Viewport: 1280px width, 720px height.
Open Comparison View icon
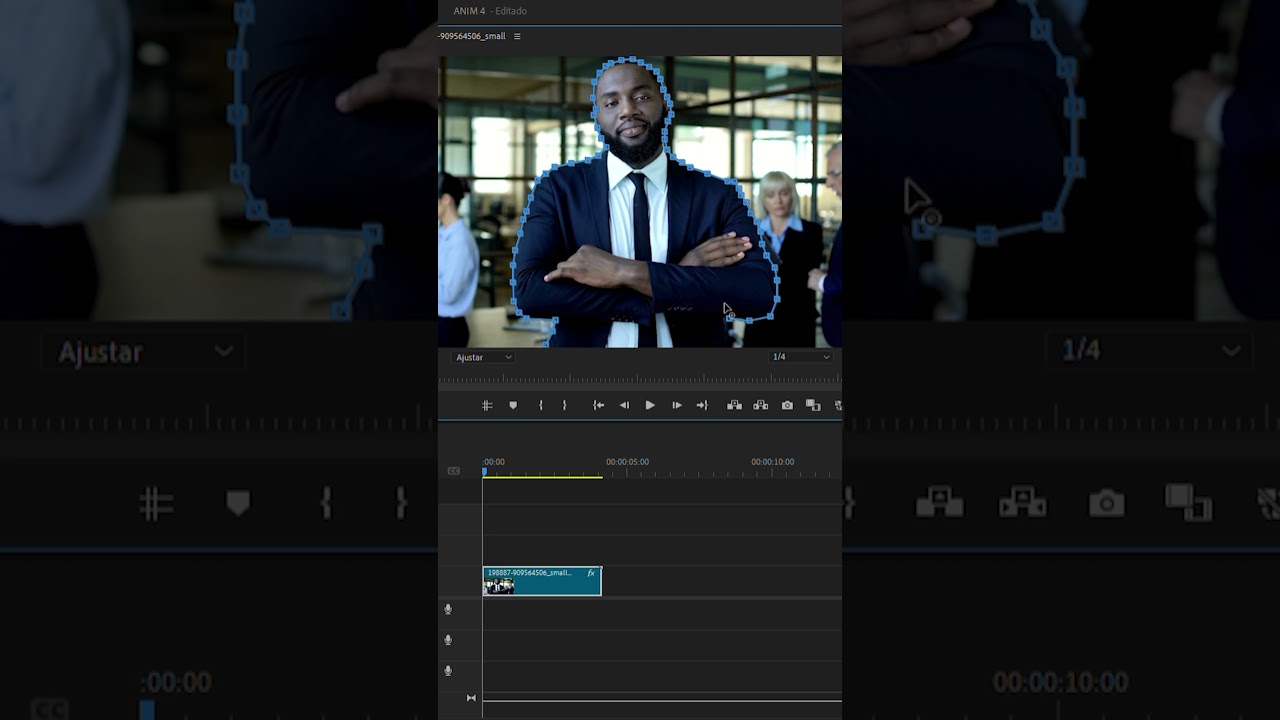click(x=813, y=405)
